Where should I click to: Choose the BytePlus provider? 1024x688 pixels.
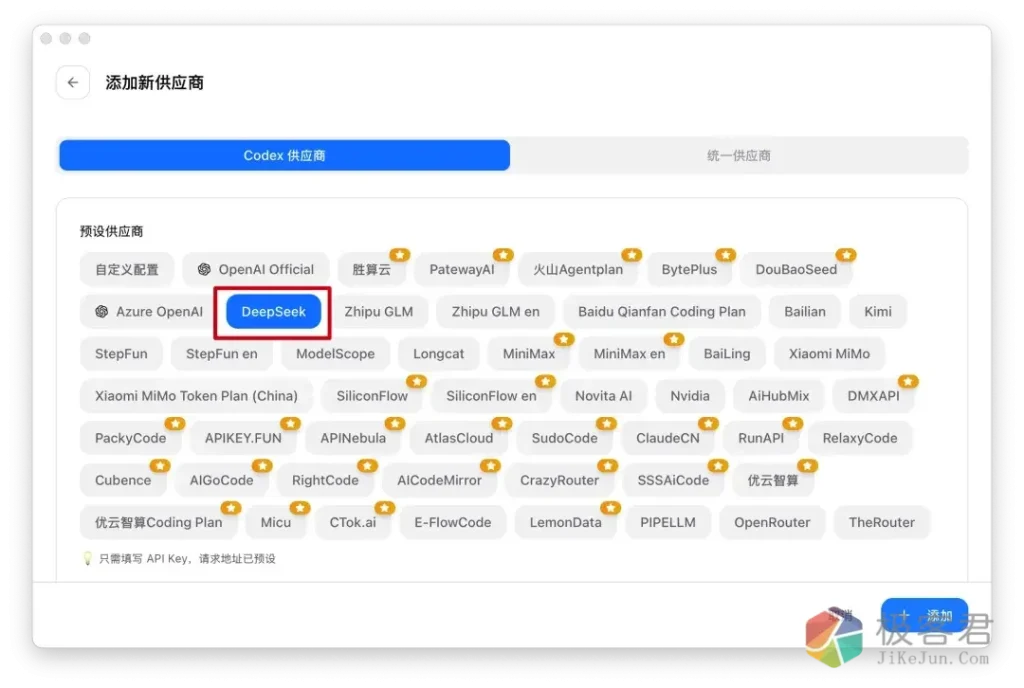[x=689, y=270]
